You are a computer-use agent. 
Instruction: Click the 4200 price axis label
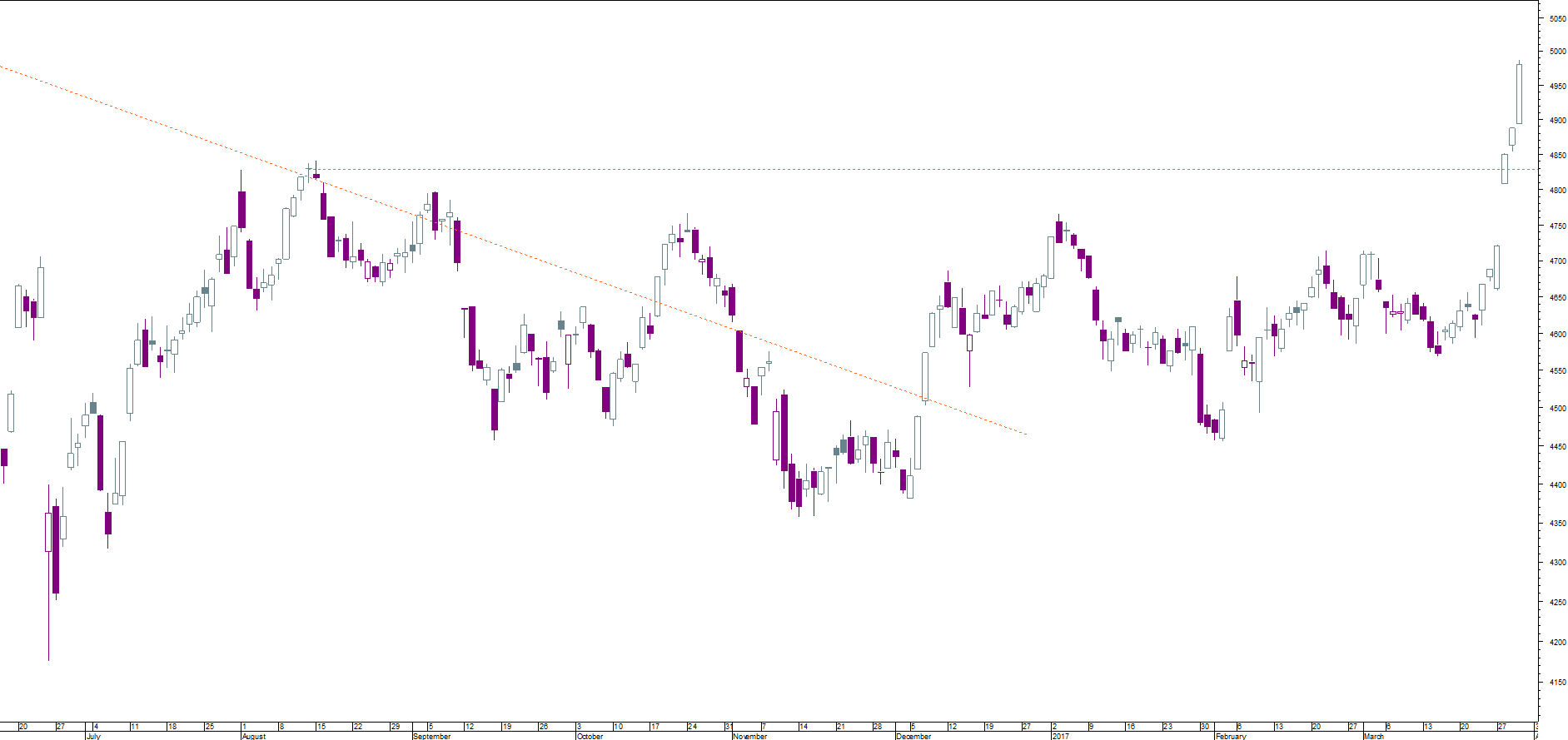pyautogui.click(x=1557, y=643)
